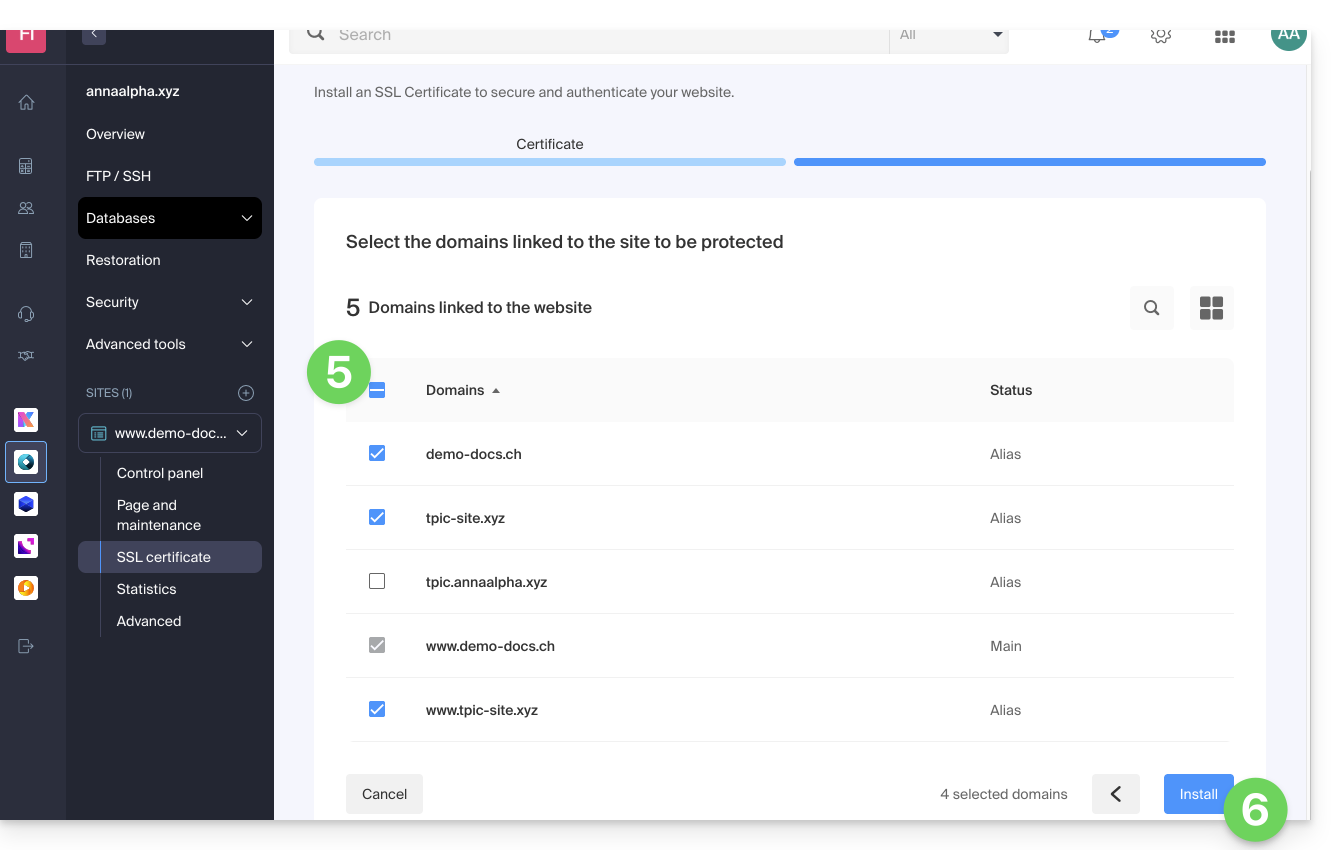Open the notifications bell icon
The width and height of the screenshot is (1341, 850).
1098,36
